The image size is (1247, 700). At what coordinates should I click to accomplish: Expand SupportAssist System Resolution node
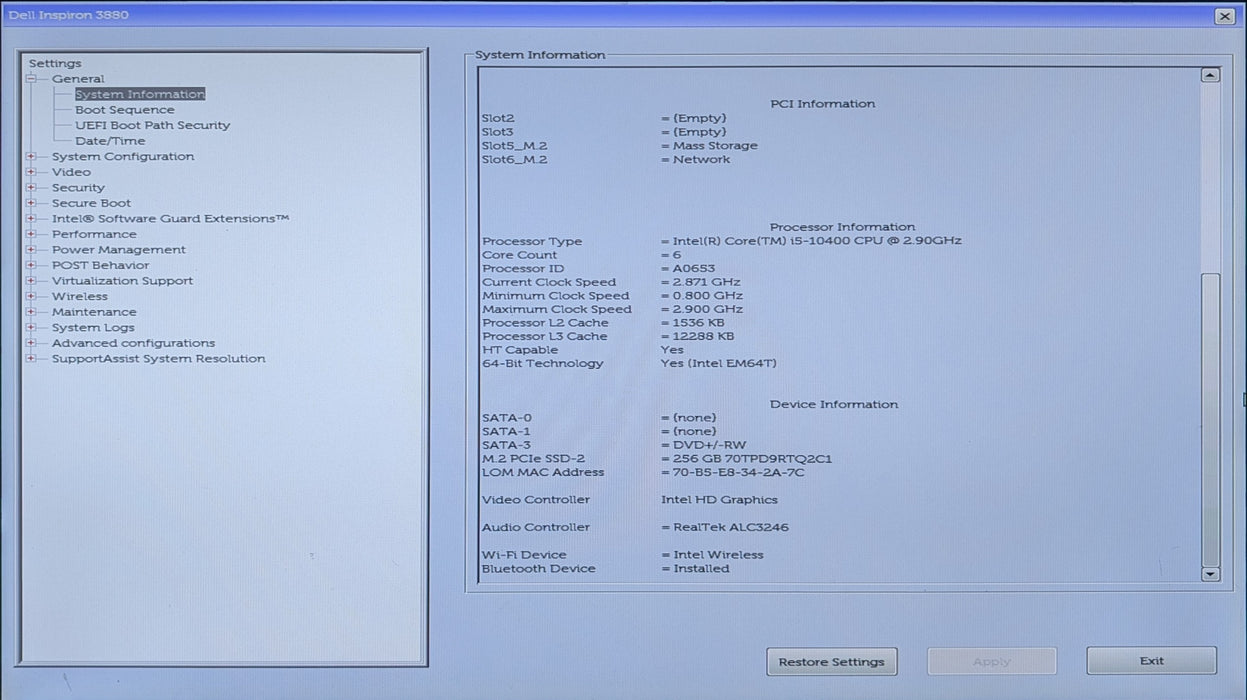[x=31, y=358]
